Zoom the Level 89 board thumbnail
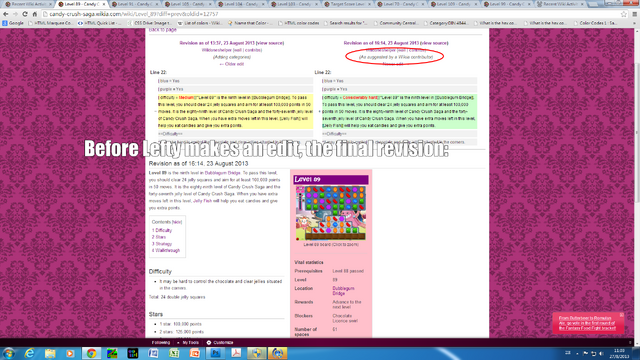This screenshot has width=640, height=360. [x=331, y=213]
